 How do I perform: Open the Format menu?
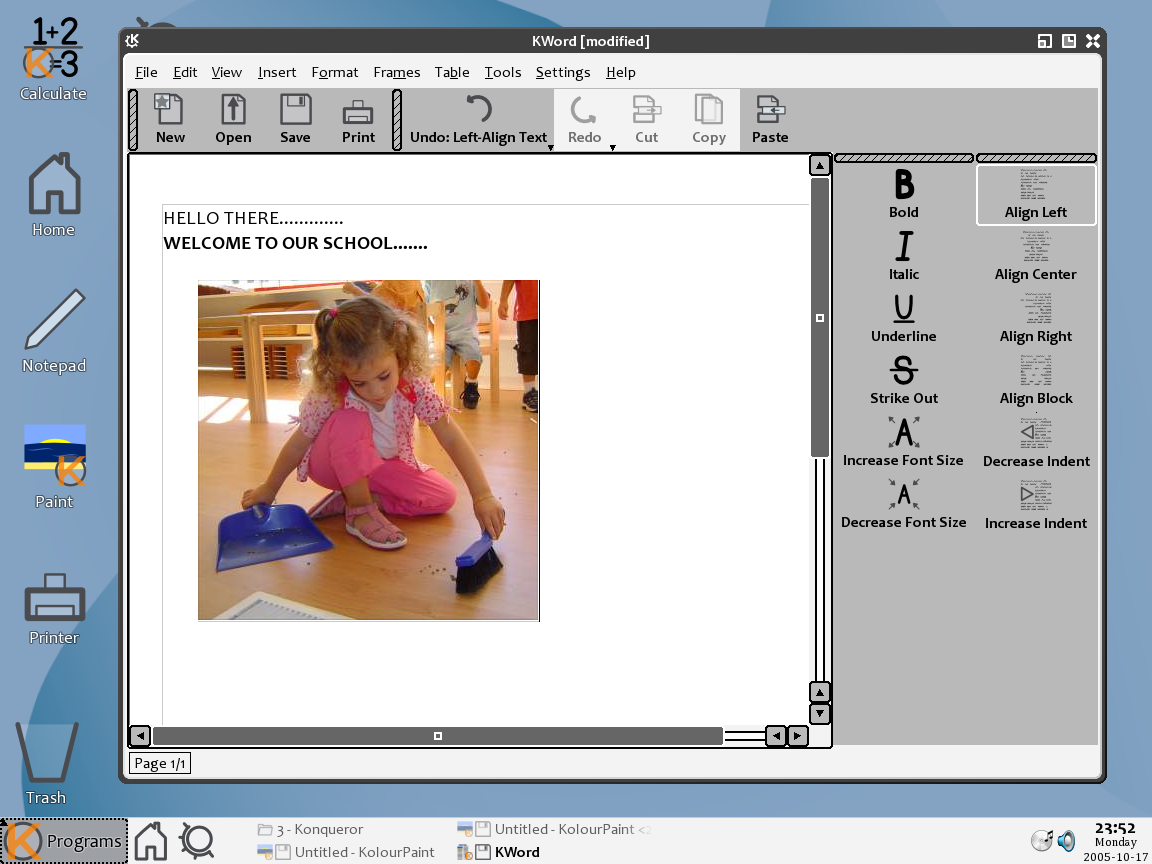pos(335,72)
